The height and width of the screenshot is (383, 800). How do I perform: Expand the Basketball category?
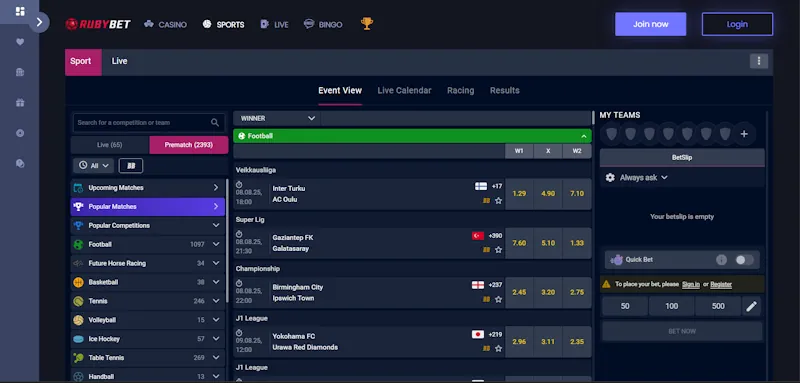pos(147,282)
